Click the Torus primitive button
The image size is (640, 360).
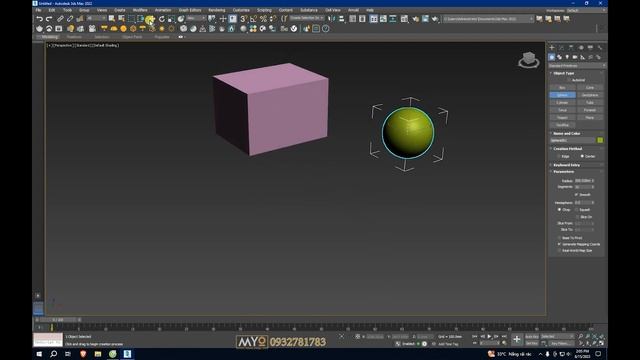[x=562, y=110]
